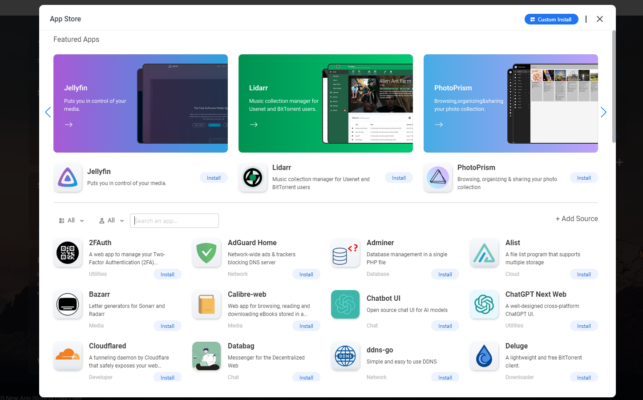Install Bazarr

(167, 326)
